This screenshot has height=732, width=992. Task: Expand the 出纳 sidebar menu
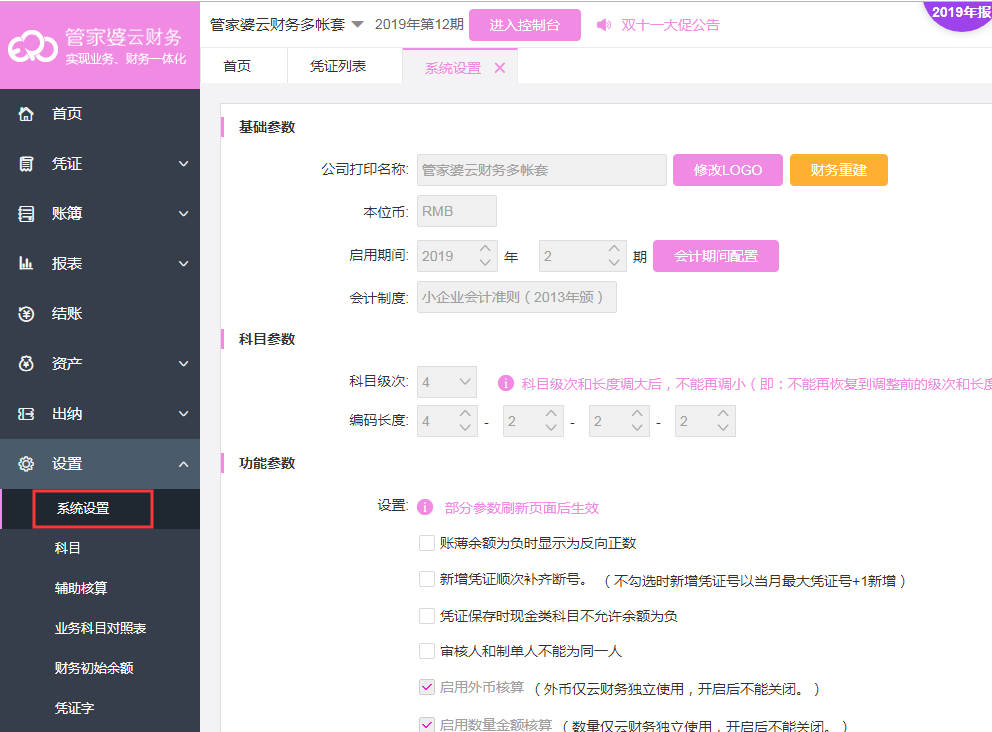[x=183, y=414]
